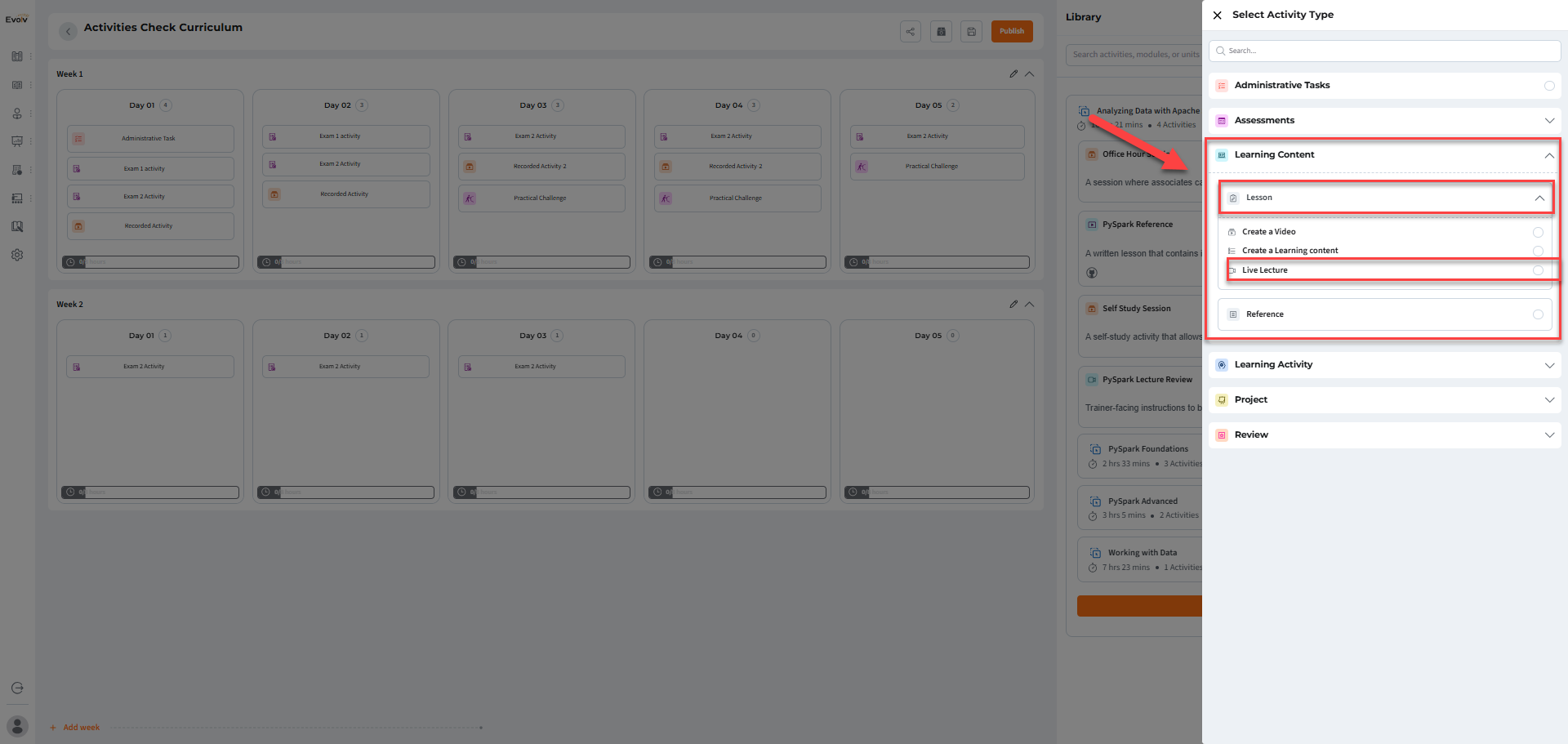Open the Recorded Activity 2 card in Week 1 Day 03
The image size is (1568, 744).
pos(541,167)
